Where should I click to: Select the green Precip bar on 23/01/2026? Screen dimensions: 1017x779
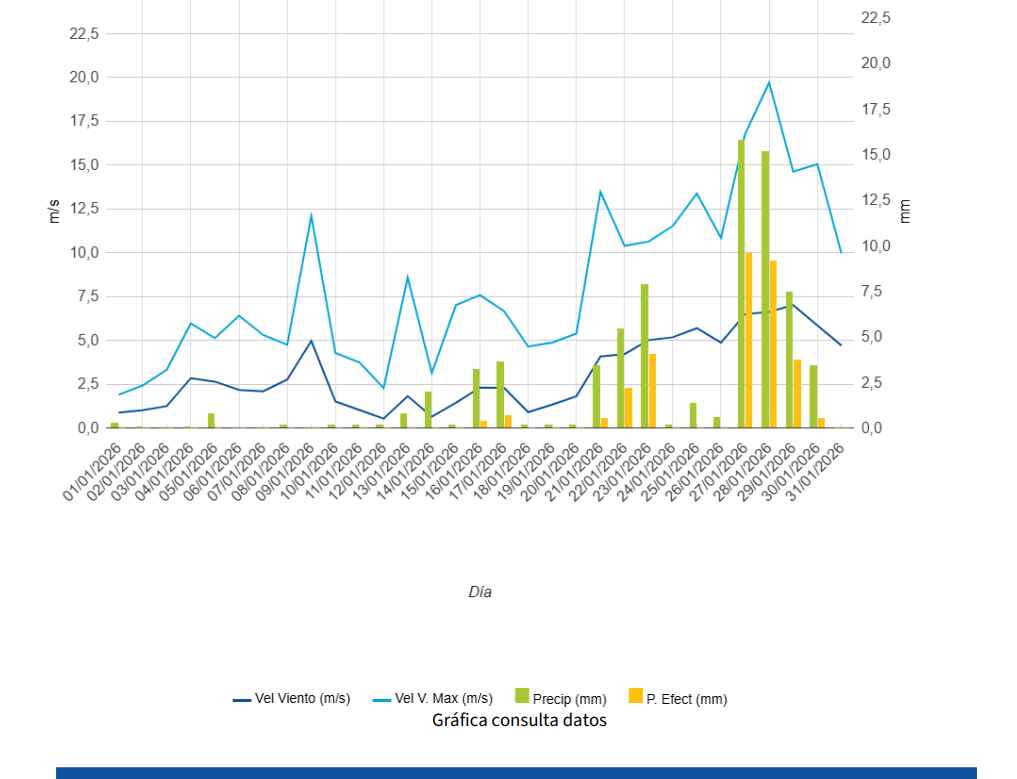tap(645, 356)
